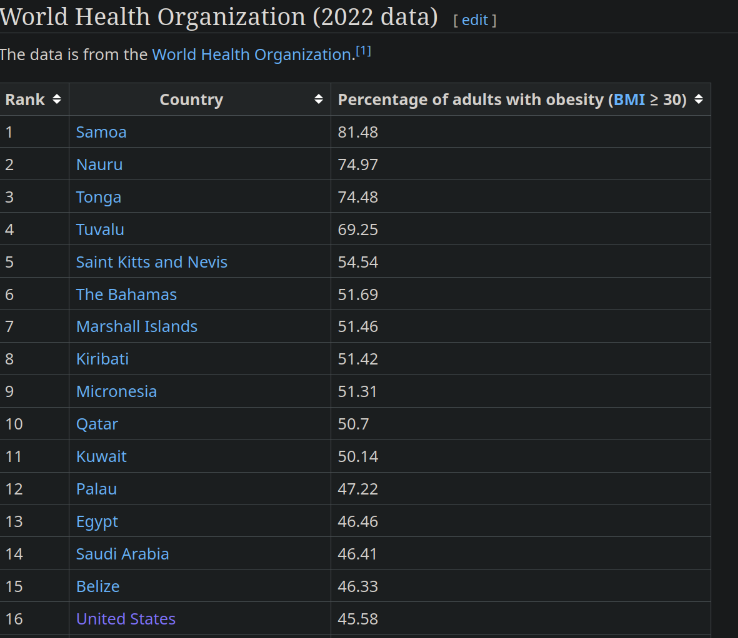Viewport: 738px width, 638px height.
Task: Select the 81.48 percentage cell
Action: [x=520, y=132]
